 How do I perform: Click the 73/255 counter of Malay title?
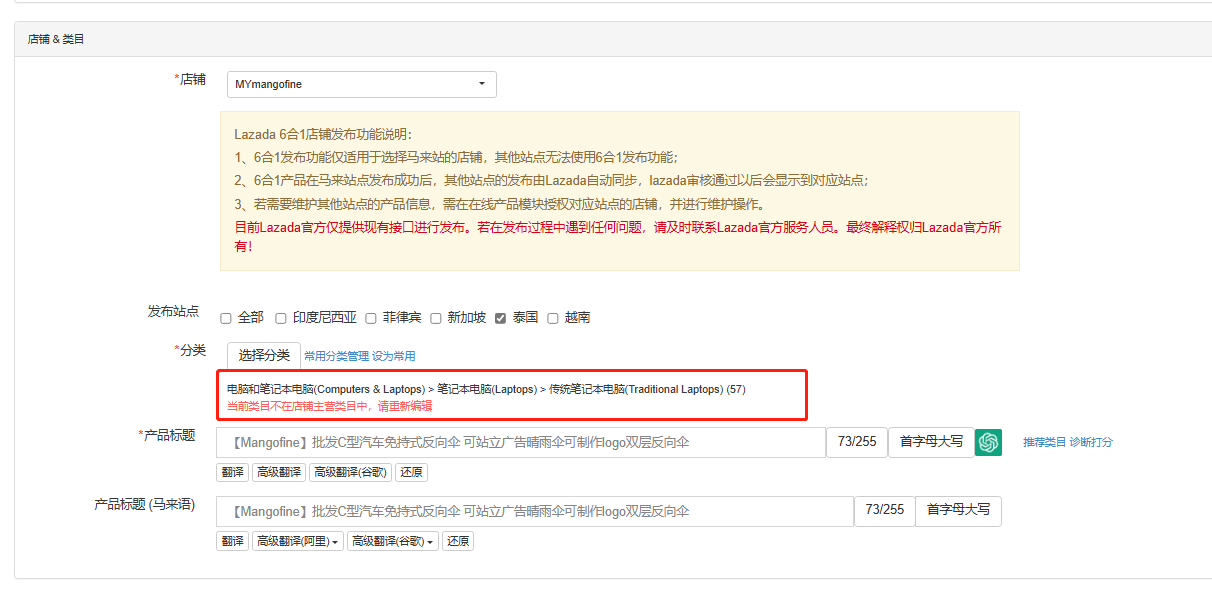point(885,510)
